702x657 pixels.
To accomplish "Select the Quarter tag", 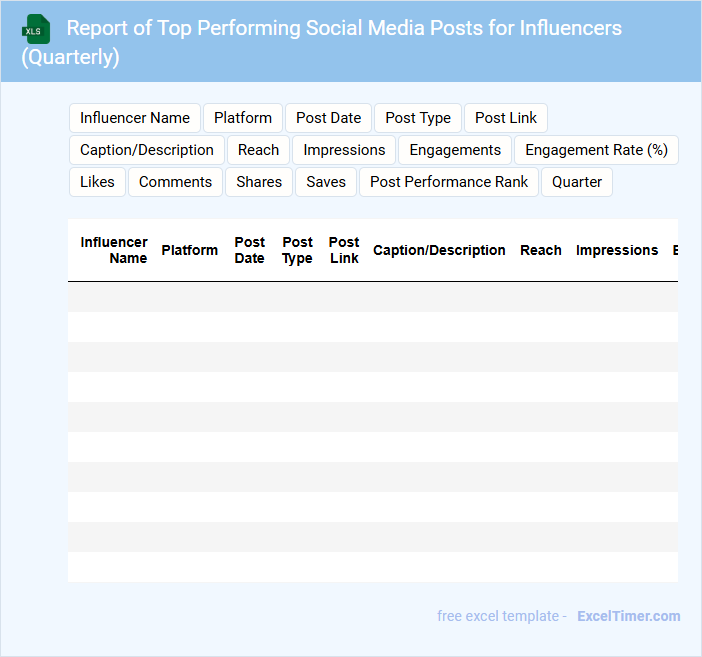I will coord(577,182).
